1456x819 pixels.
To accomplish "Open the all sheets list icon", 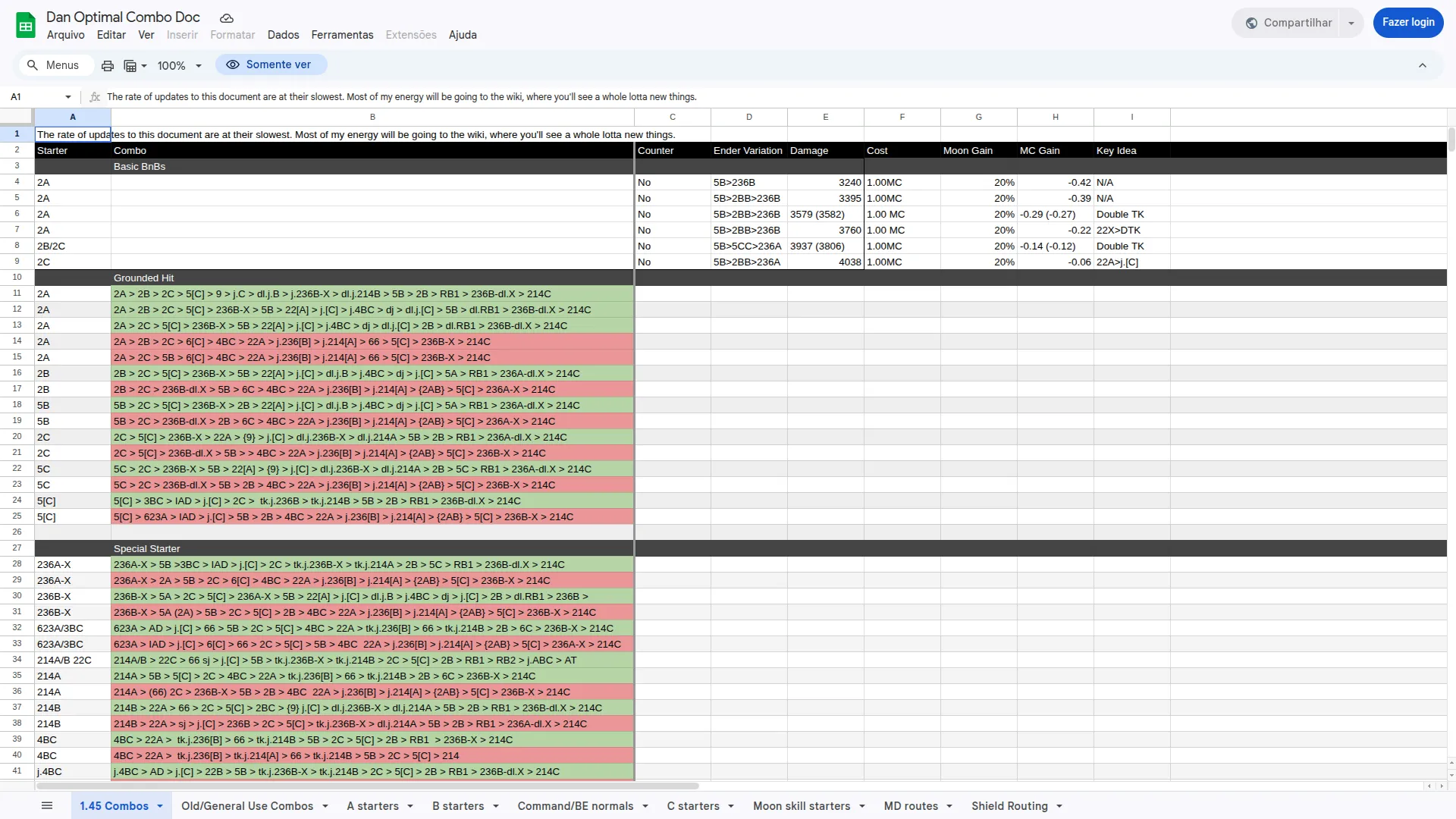I will (47, 805).
